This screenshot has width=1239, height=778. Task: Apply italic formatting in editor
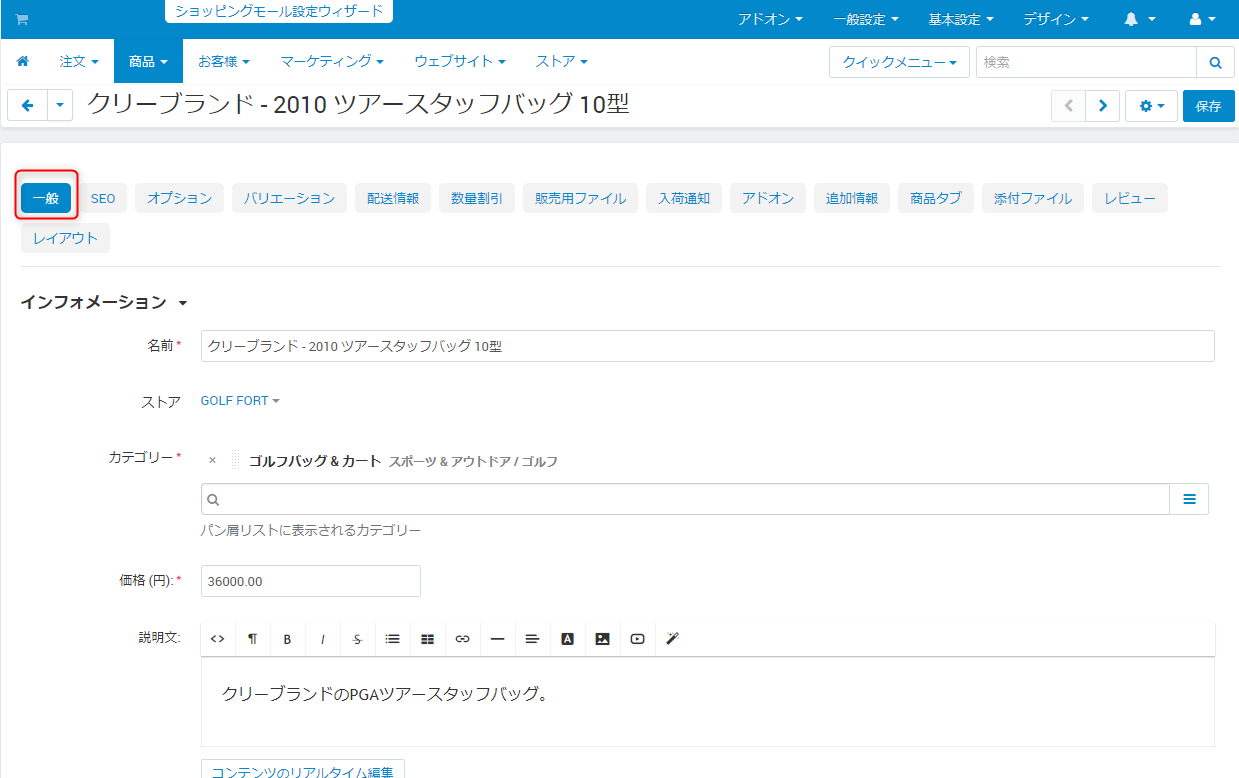click(322, 639)
